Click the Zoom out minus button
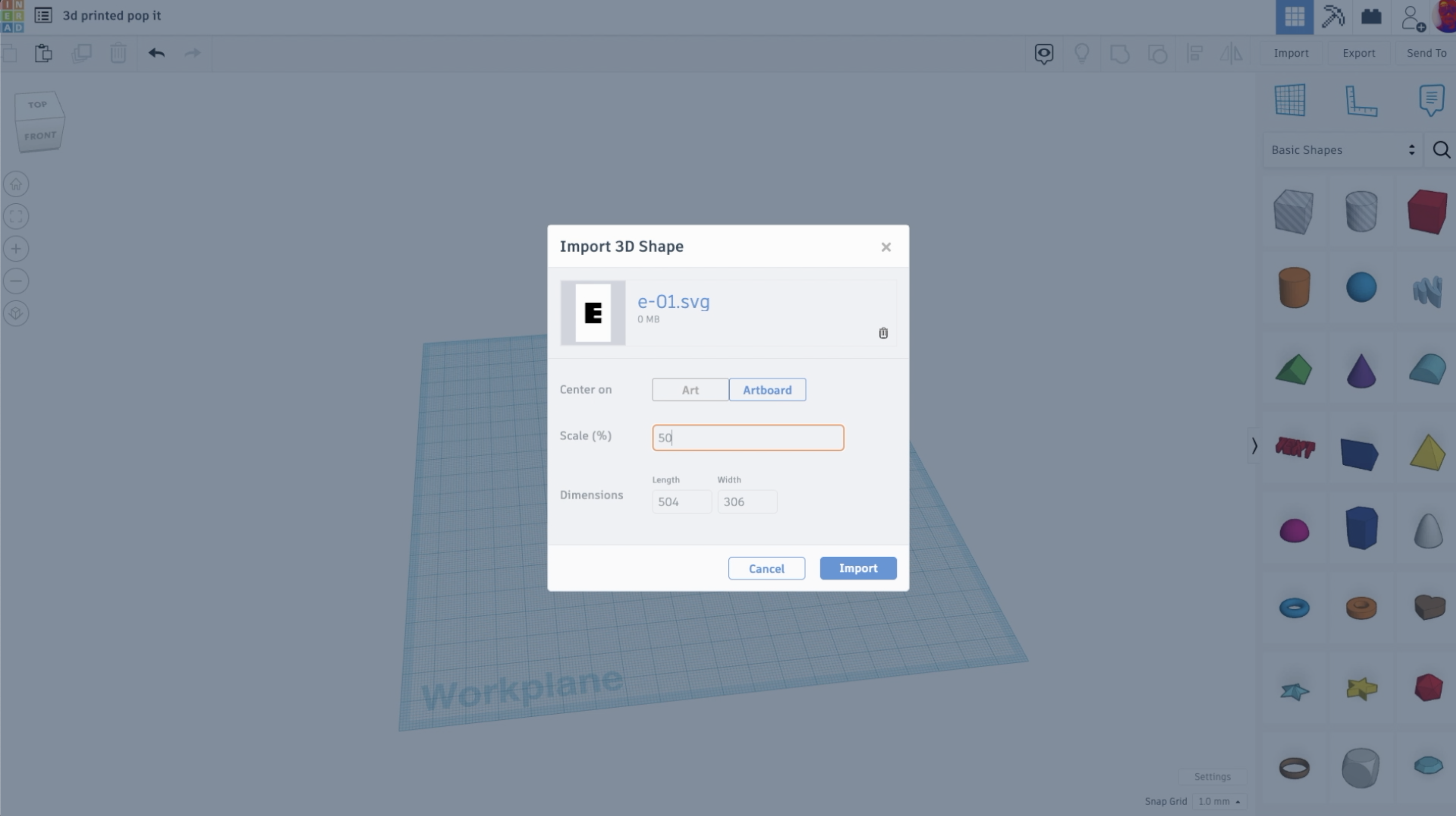The image size is (1456, 816). [x=16, y=281]
